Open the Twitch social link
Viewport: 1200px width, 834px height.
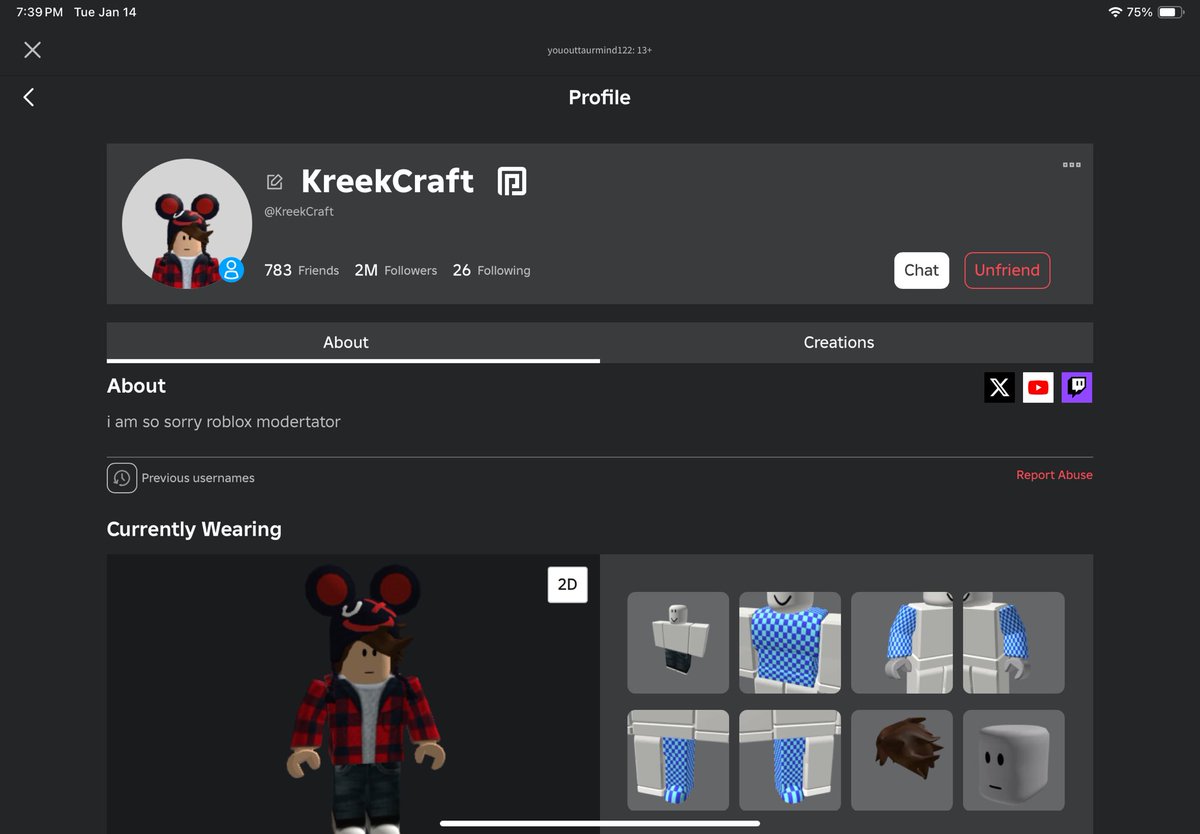pyautogui.click(x=1077, y=387)
